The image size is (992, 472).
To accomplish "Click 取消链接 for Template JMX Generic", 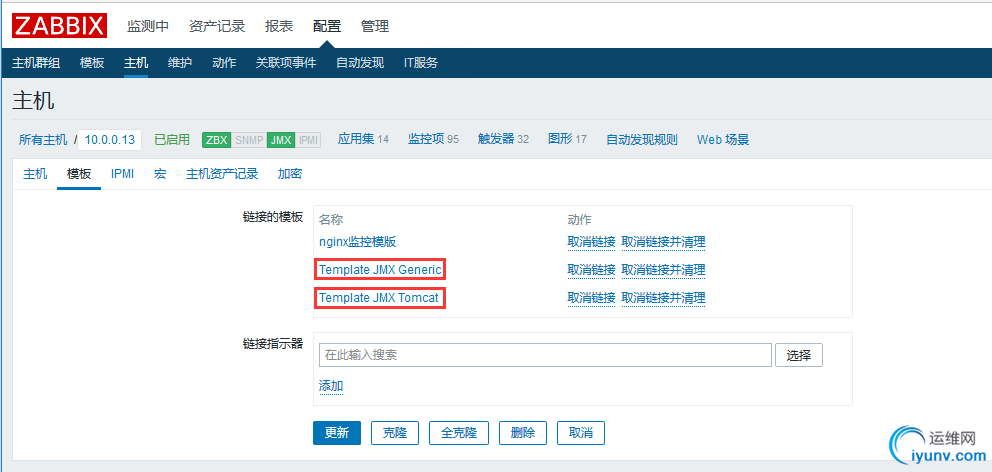I will tap(592, 270).
